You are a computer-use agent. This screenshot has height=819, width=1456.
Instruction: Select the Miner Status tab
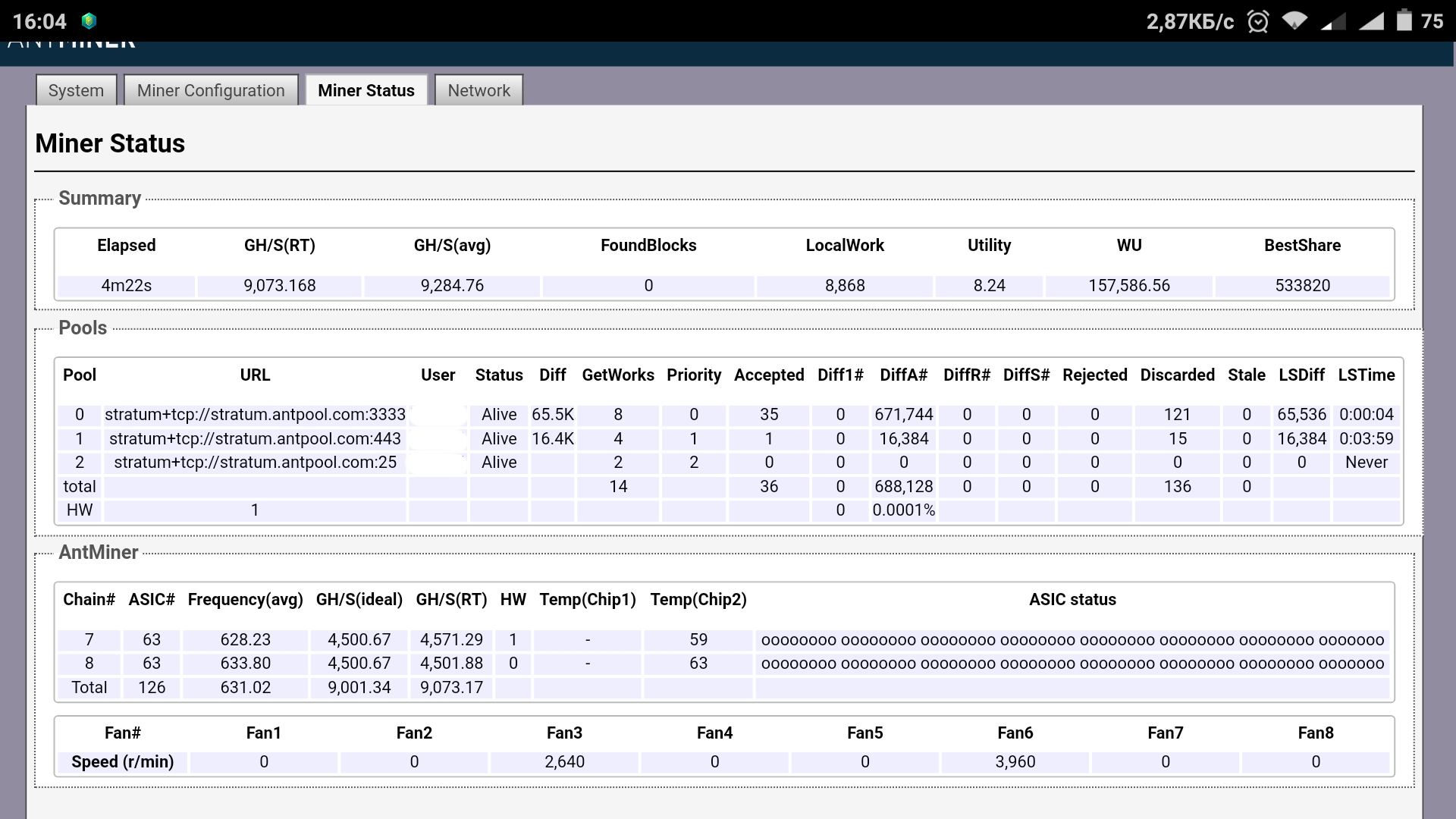(x=366, y=90)
